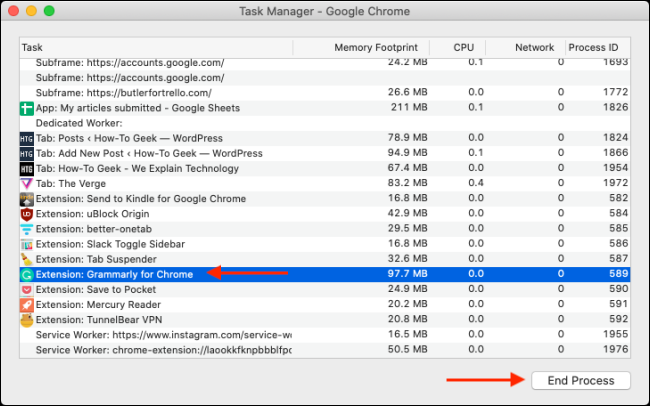
Task: Click The Verge tab icon
Action: coord(27,184)
